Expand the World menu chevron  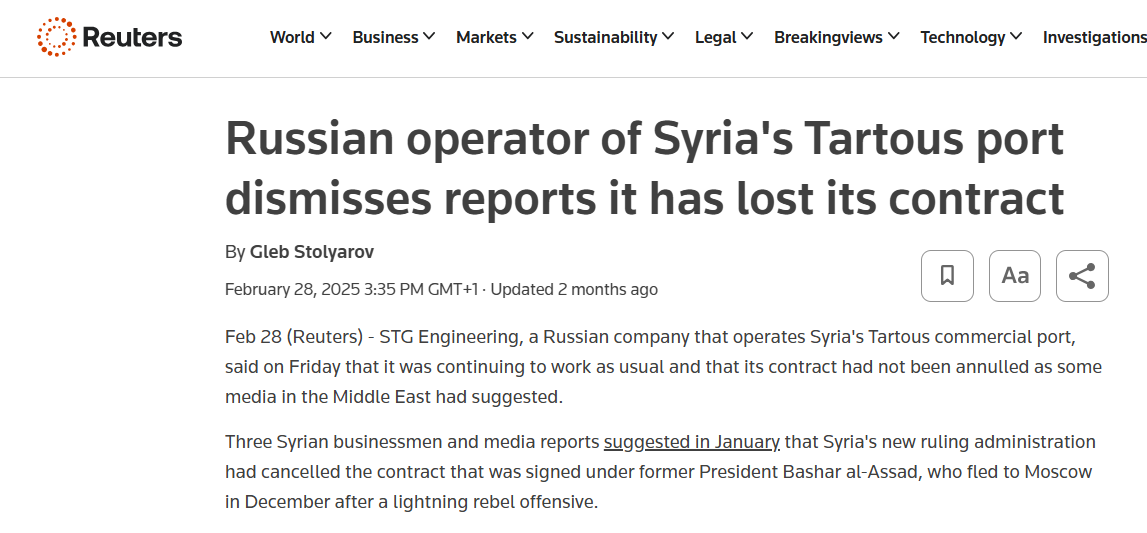pos(326,37)
